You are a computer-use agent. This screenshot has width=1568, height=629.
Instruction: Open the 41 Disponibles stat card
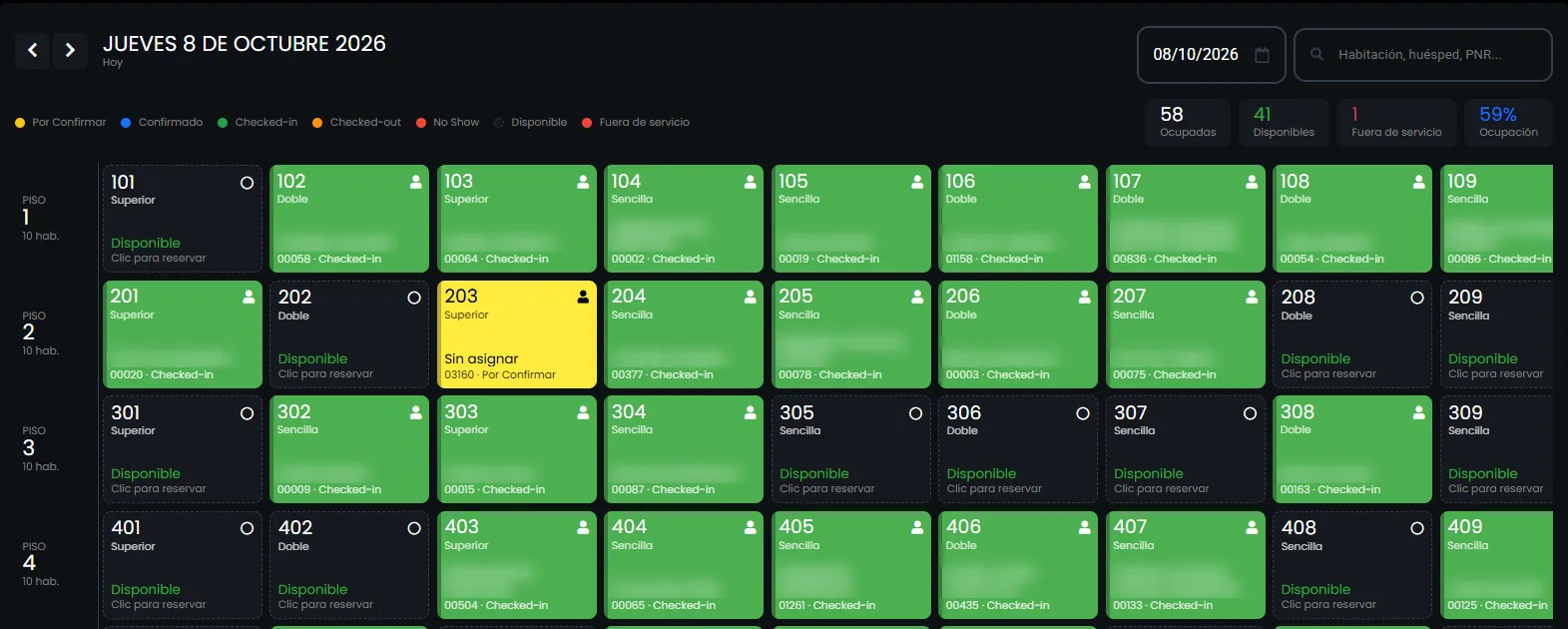tap(1284, 122)
